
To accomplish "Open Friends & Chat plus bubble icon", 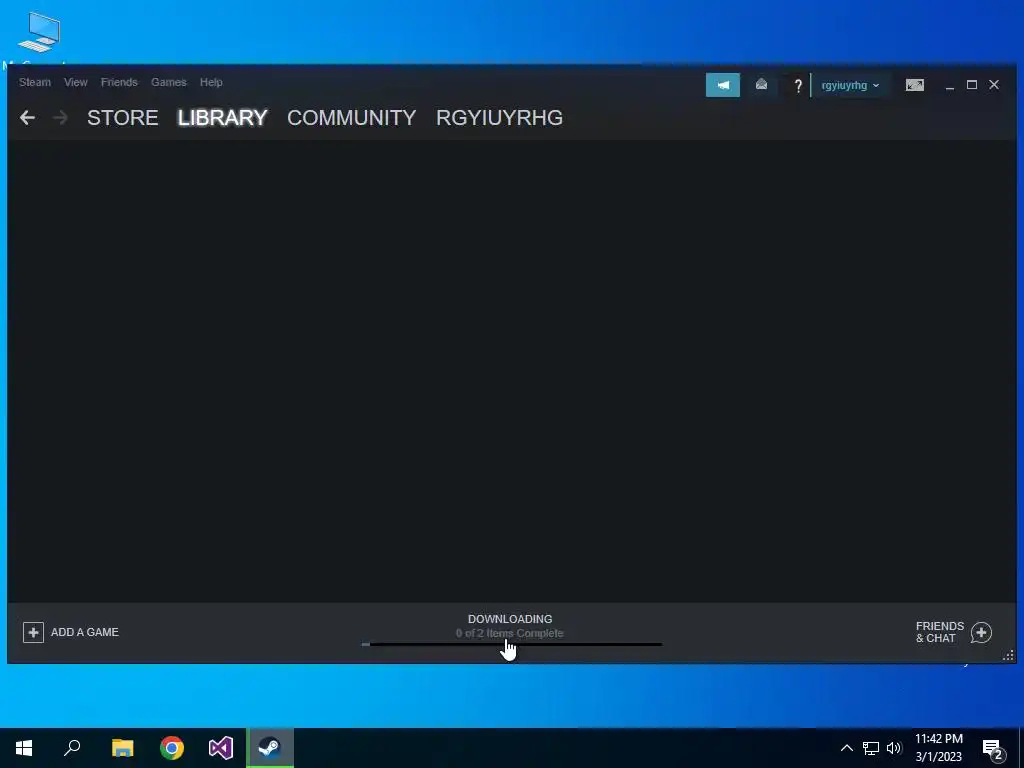I will (982, 632).
